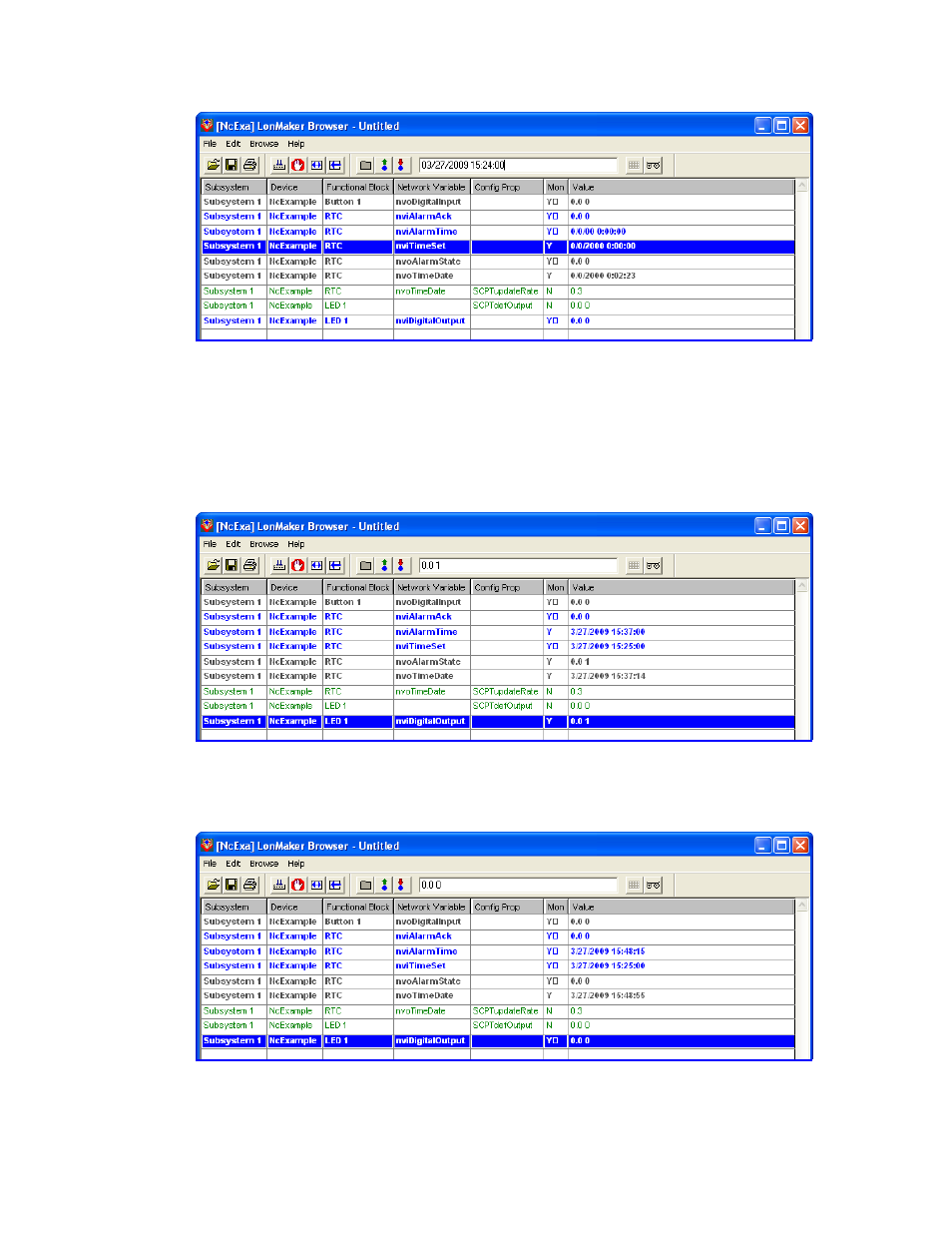This screenshot has height=1233, width=952.
Task: Click Mon column header in bottom window
Action: 556,907
